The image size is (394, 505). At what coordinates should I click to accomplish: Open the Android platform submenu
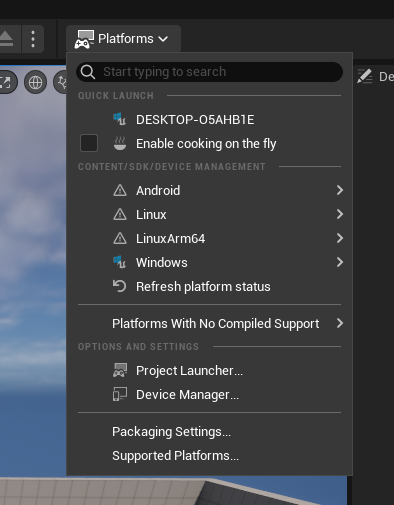(209, 190)
